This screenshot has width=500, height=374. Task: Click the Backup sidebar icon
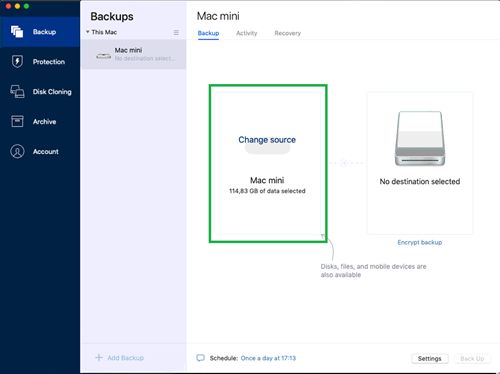(x=17, y=32)
